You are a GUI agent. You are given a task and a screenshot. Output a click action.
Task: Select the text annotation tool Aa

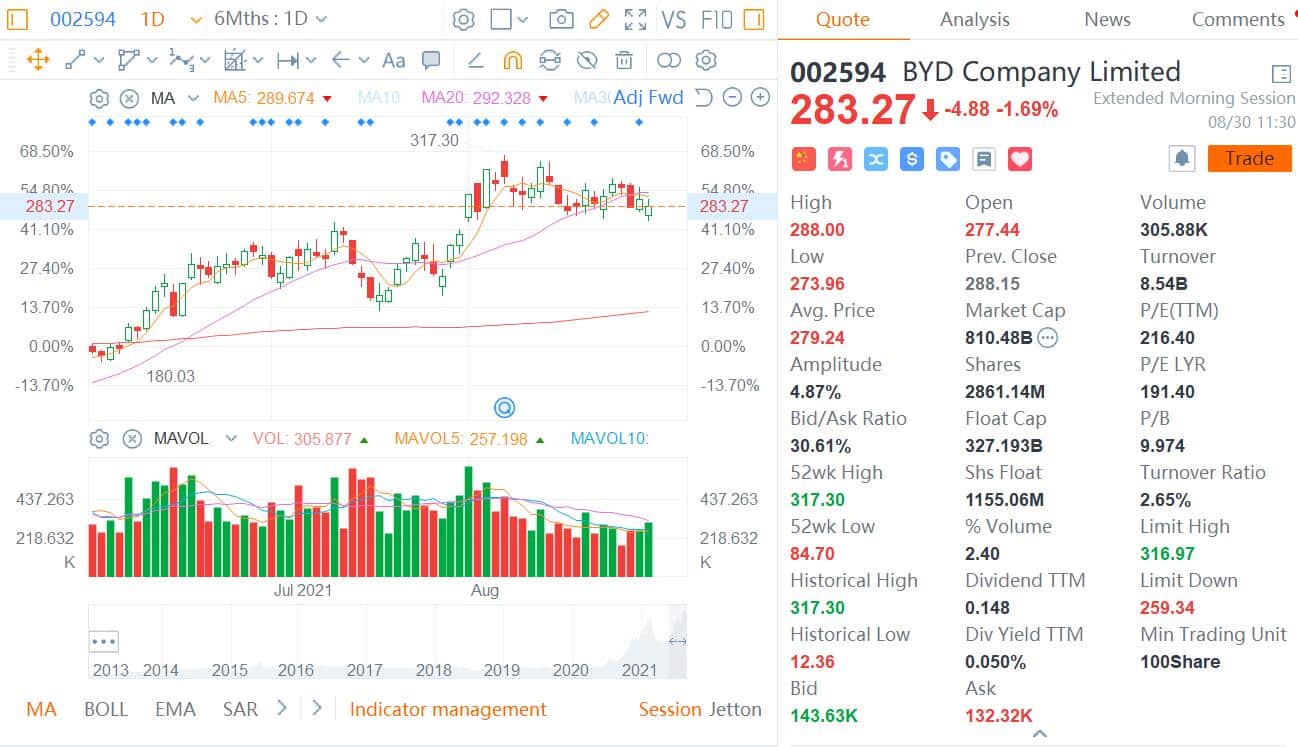pos(393,60)
